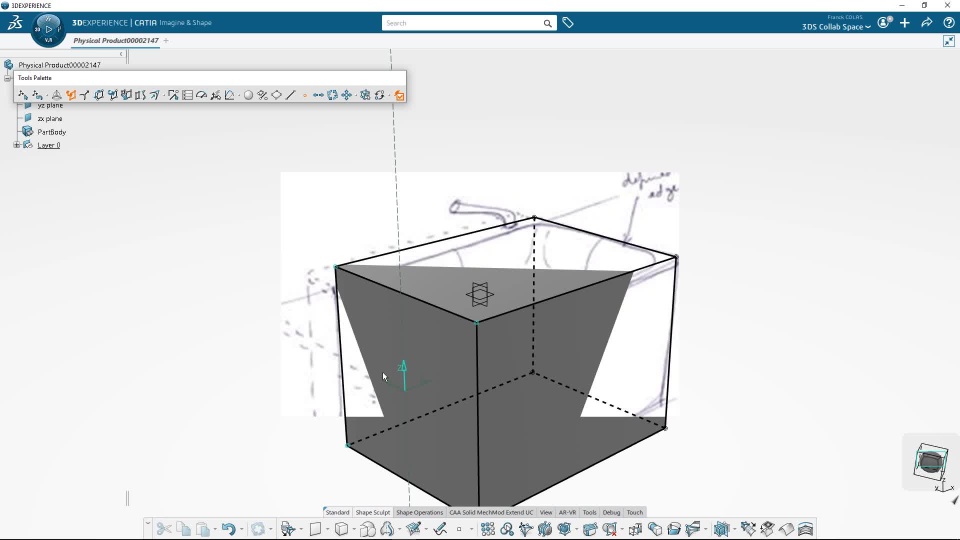The height and width of the screenshot is (540, 960).
Task: Switch to the View tab
Action: click(x=546, y=512)
